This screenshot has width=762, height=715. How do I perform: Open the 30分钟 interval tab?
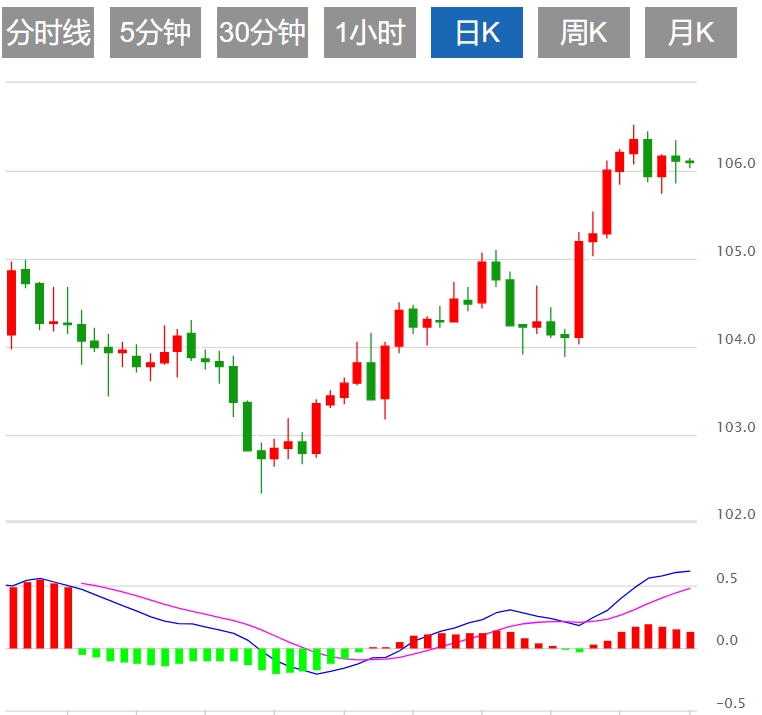click(262, 33)
